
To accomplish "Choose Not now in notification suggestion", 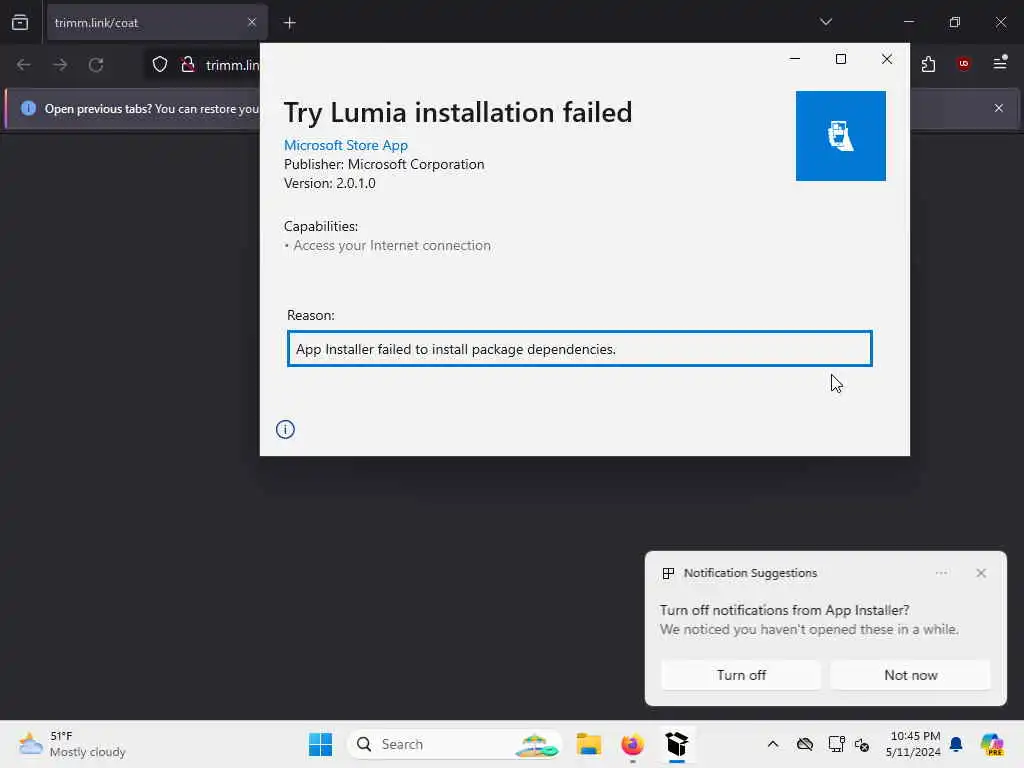I will (910, 675).
